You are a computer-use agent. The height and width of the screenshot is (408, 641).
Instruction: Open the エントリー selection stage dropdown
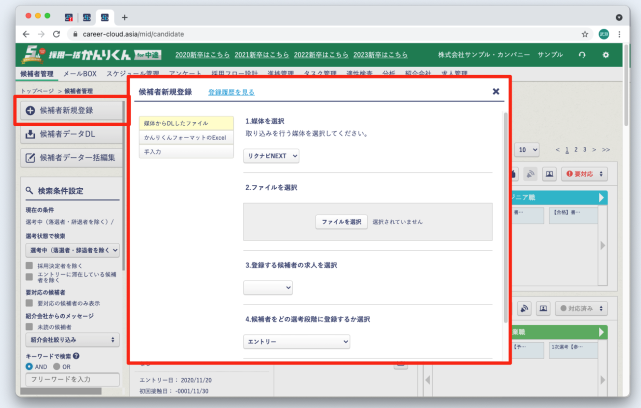(x=297, y=342)
